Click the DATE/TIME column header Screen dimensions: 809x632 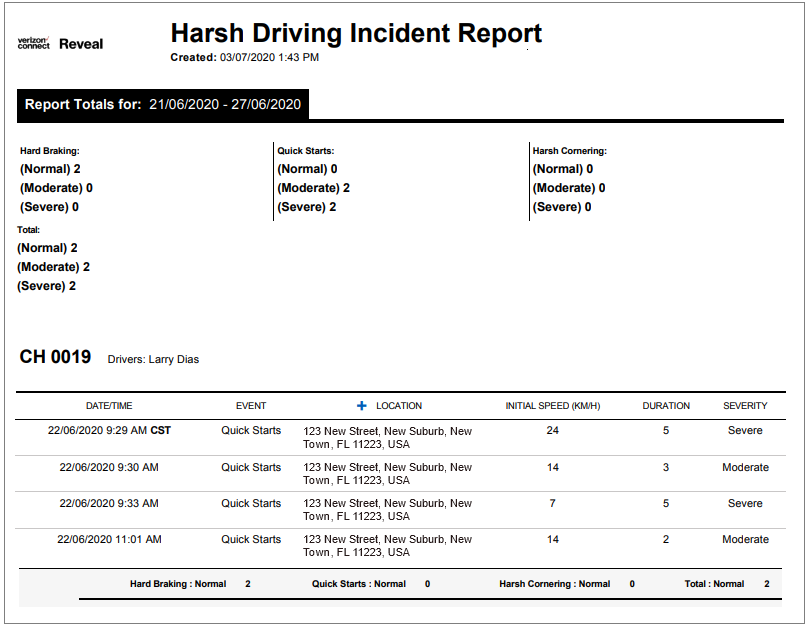109,406
